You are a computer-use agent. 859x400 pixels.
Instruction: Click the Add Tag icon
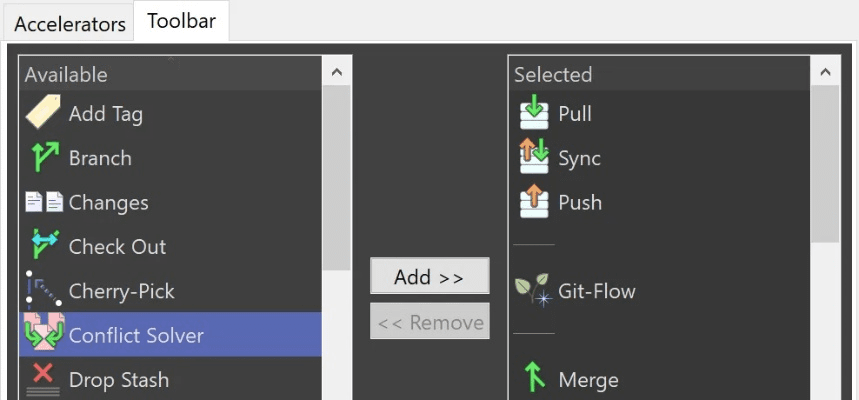[43, 114]
